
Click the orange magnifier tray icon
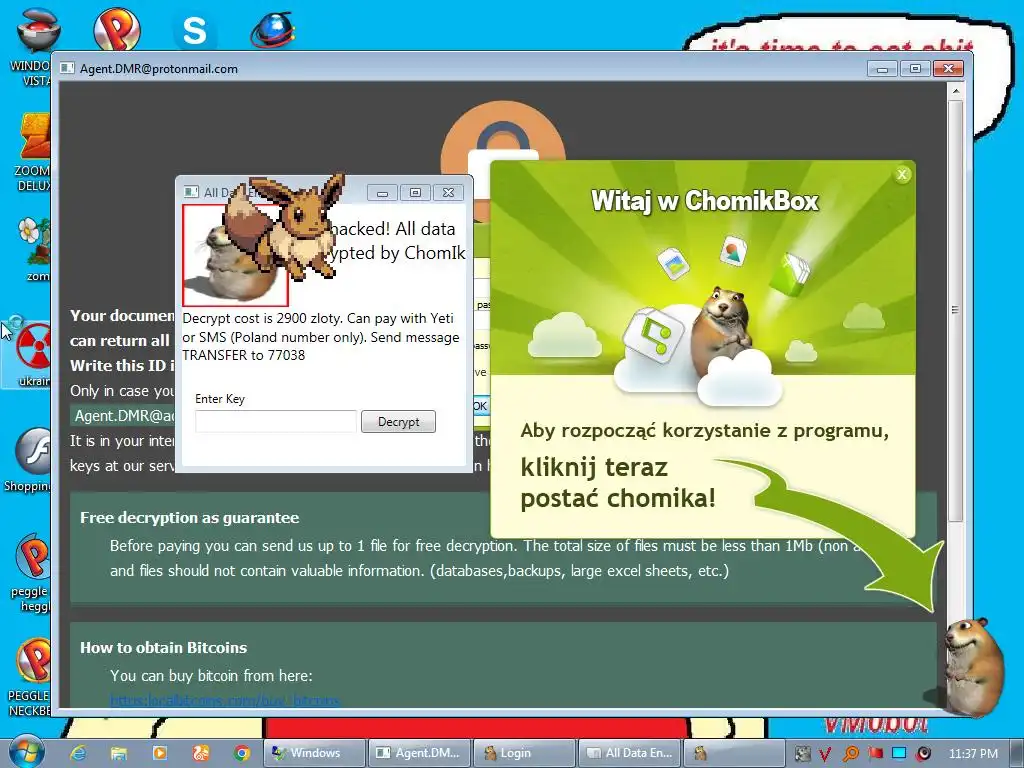(x=850, y=754)
